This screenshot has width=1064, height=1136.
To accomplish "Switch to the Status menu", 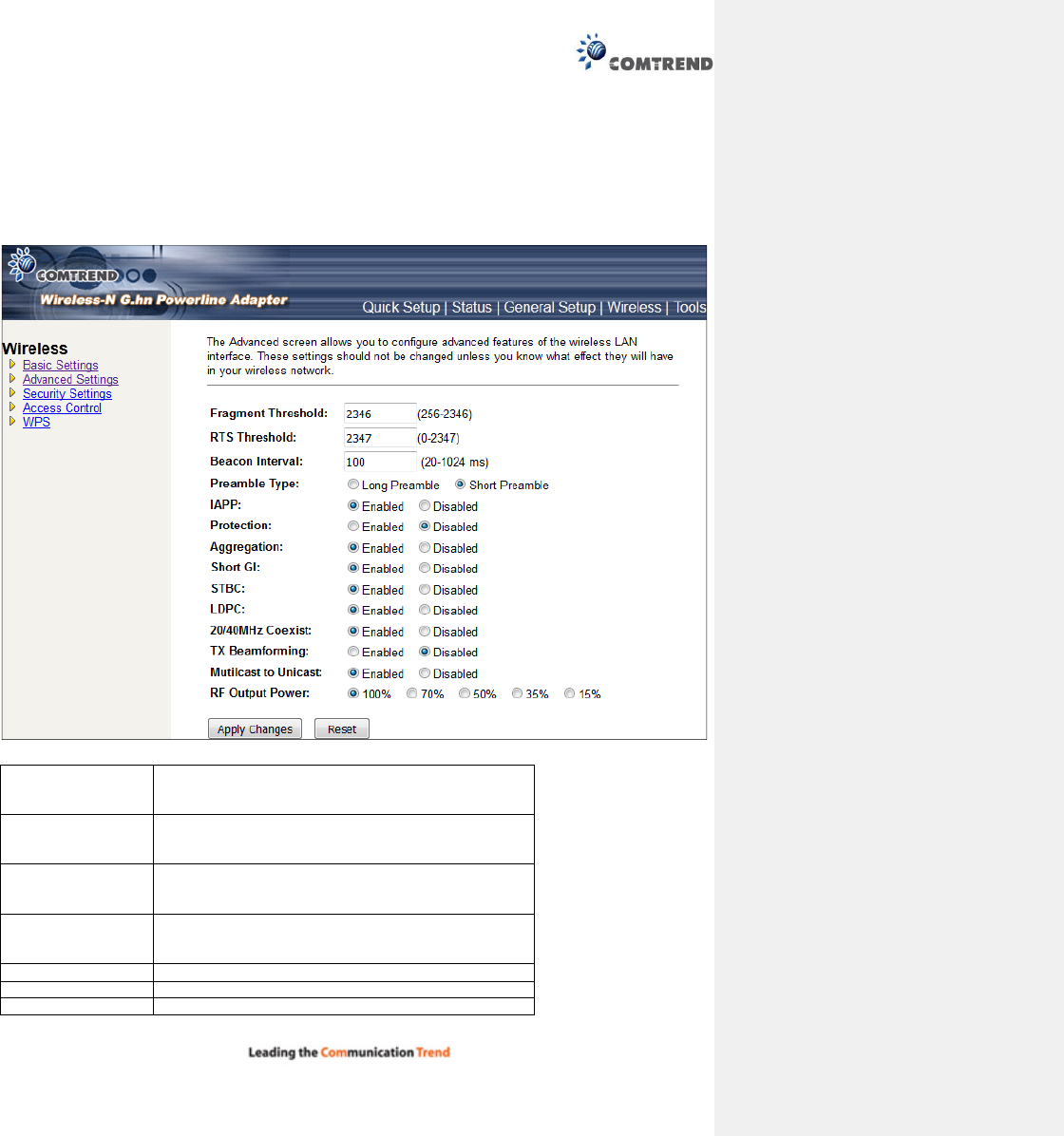I will (x=472, y=307).
